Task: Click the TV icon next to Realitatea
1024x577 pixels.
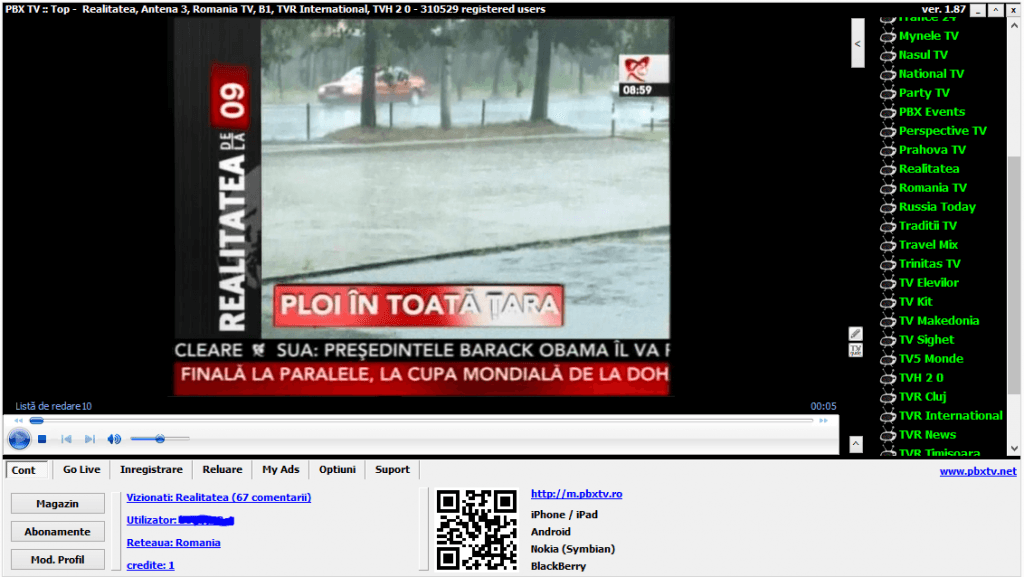Action: [888, 170]
